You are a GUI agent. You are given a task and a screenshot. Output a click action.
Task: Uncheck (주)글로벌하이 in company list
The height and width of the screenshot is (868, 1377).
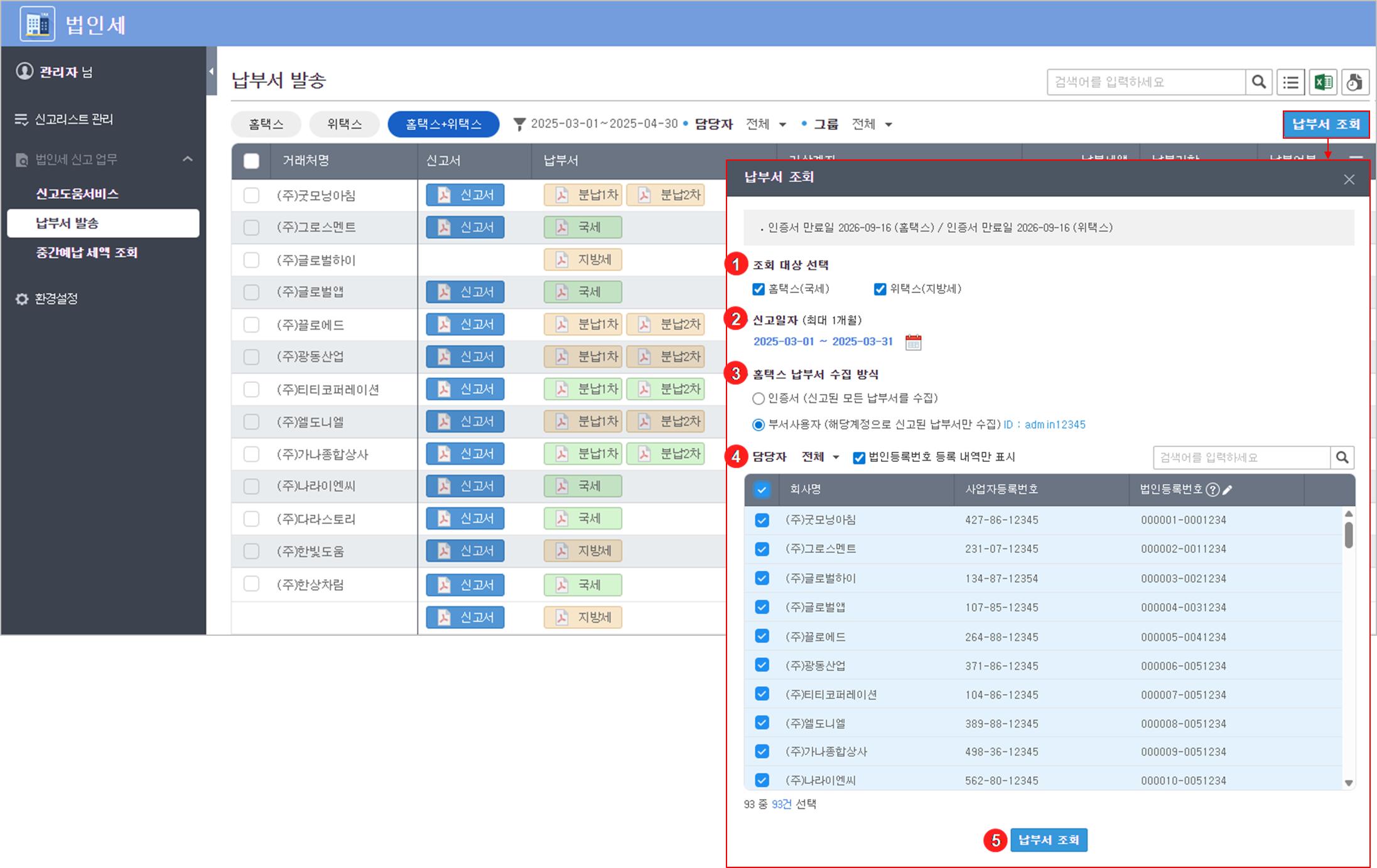762,578
